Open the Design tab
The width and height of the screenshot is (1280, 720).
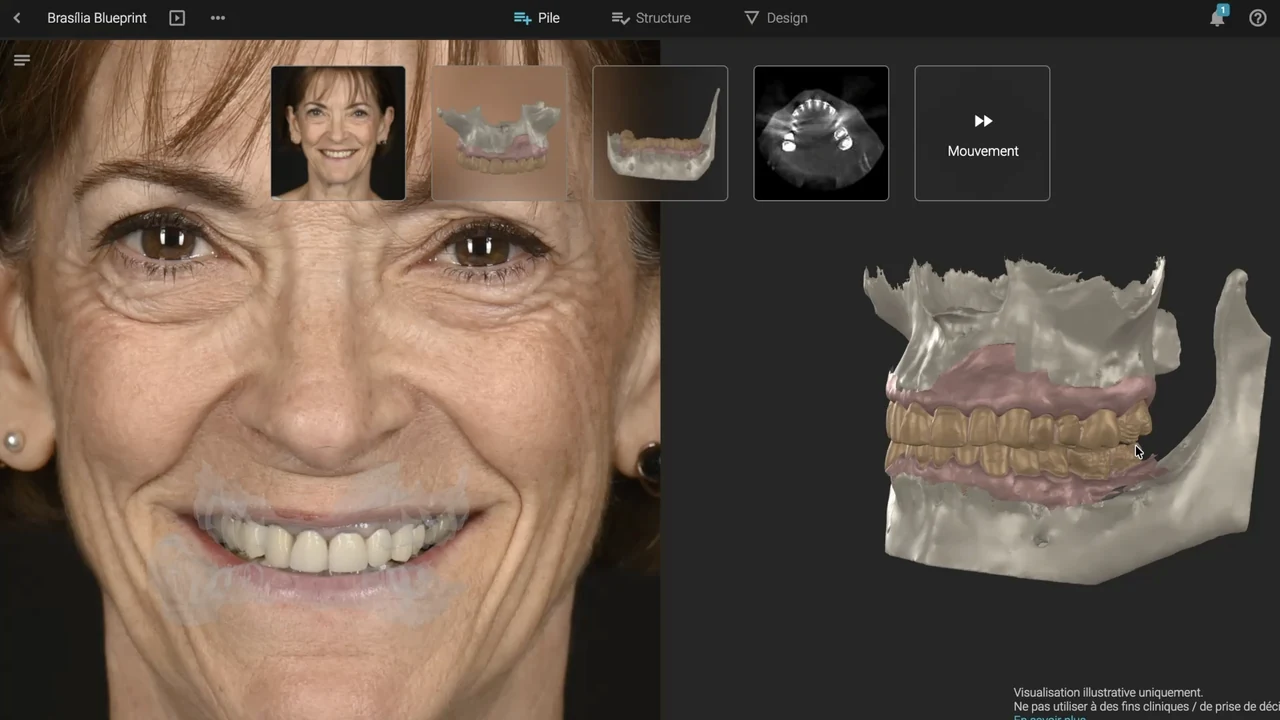point(776,18)
